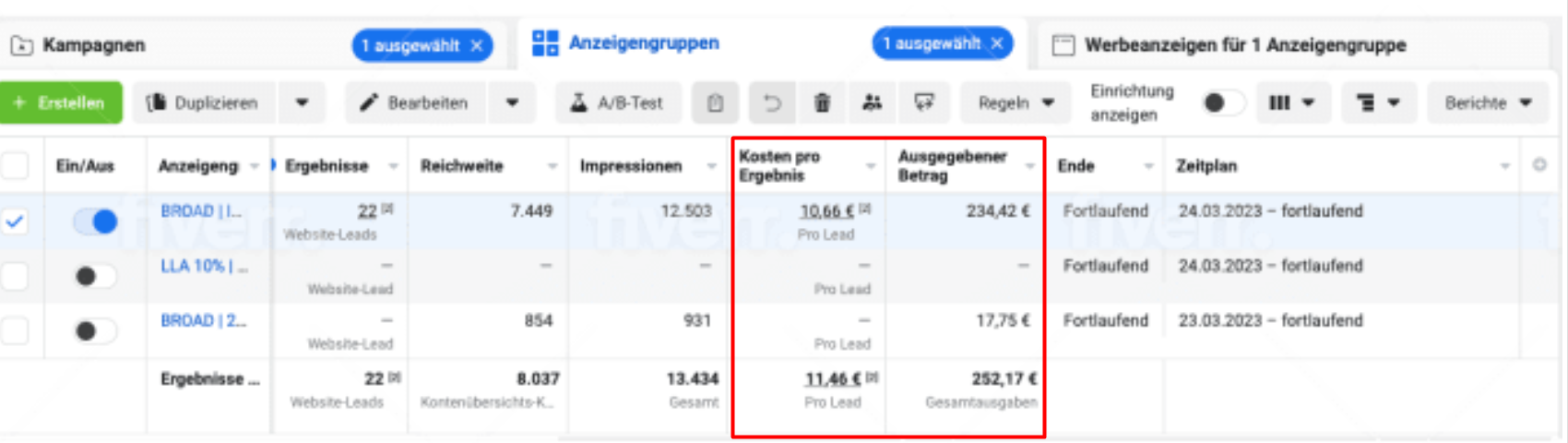Click the trash delete icon in toolbar
This screenshot has height=443, width=1568.
[822, 103]
